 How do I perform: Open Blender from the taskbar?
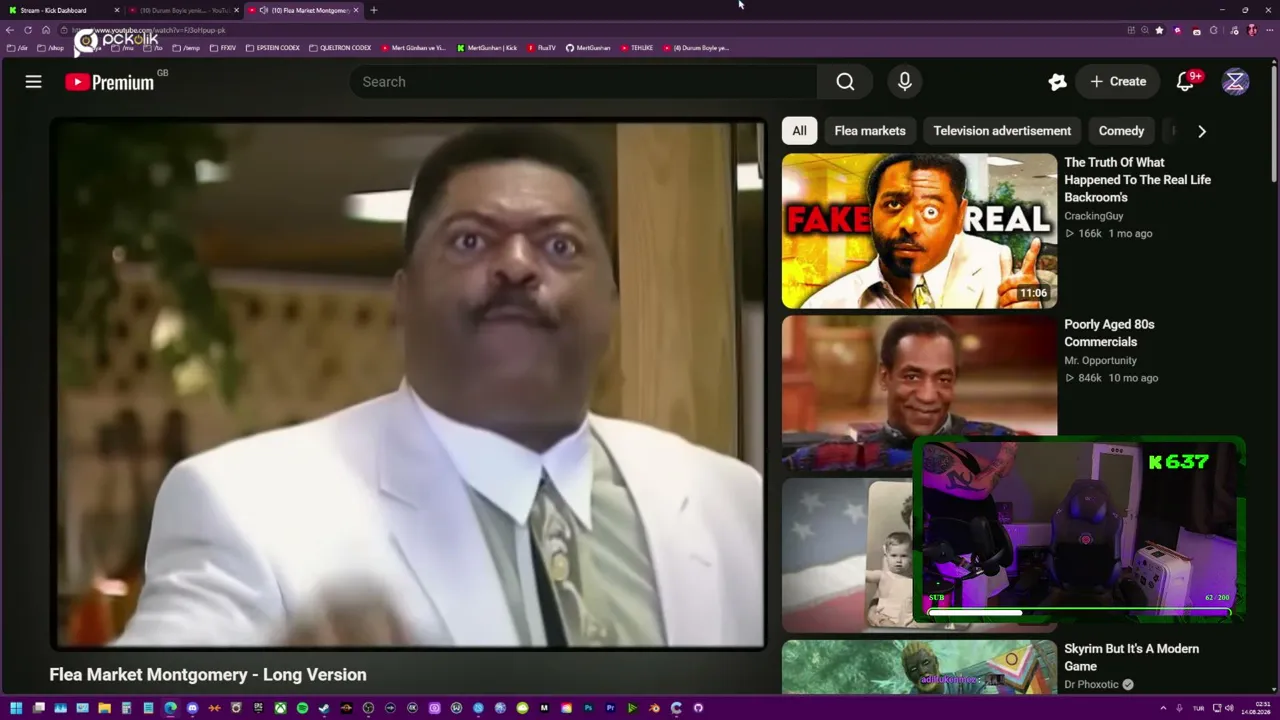click(654, 708)
